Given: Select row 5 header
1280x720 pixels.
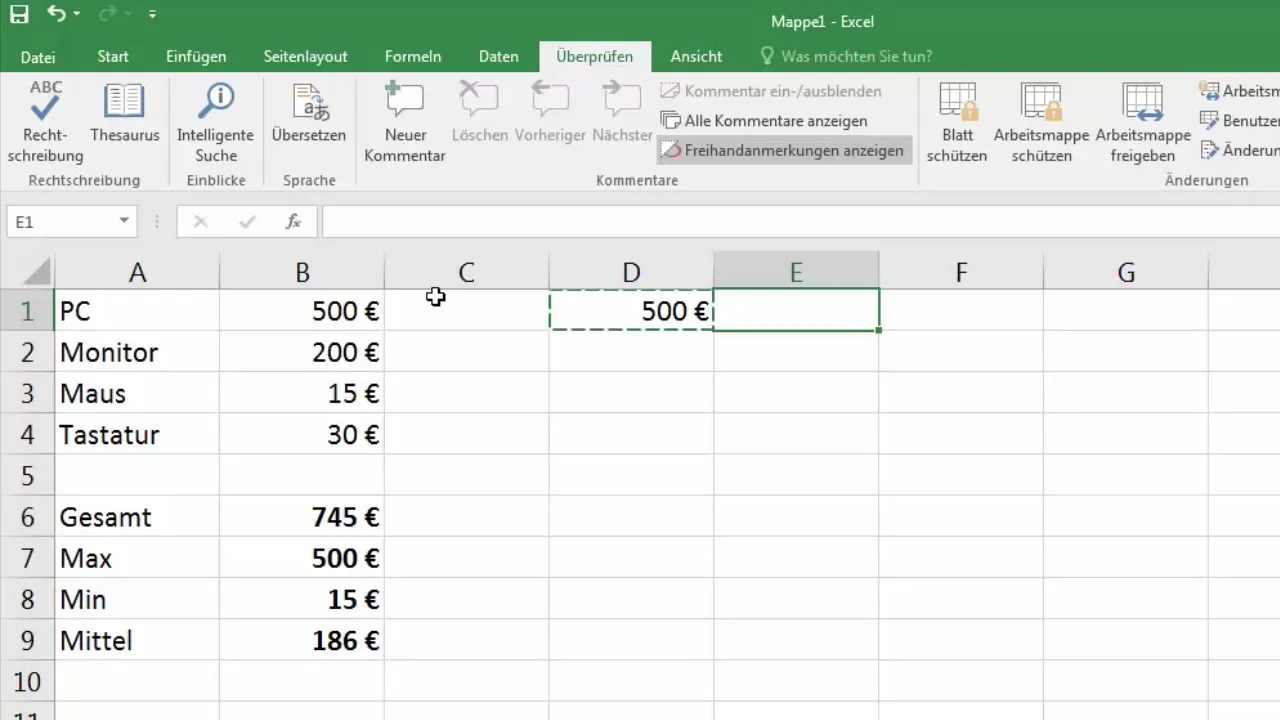Looking at the screenshot, I should 27,475.
